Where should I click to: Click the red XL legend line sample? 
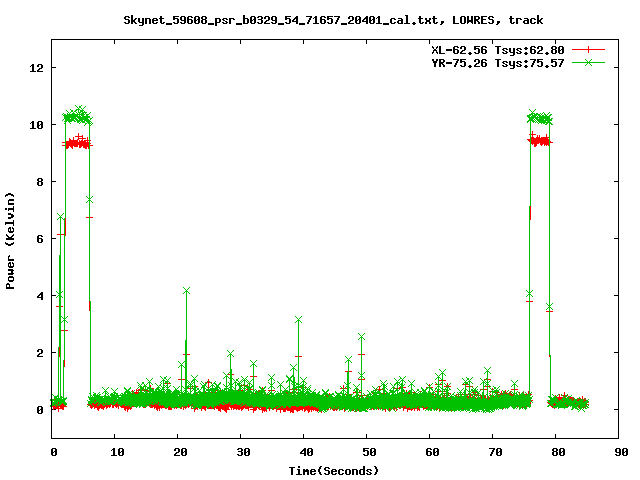588,50
